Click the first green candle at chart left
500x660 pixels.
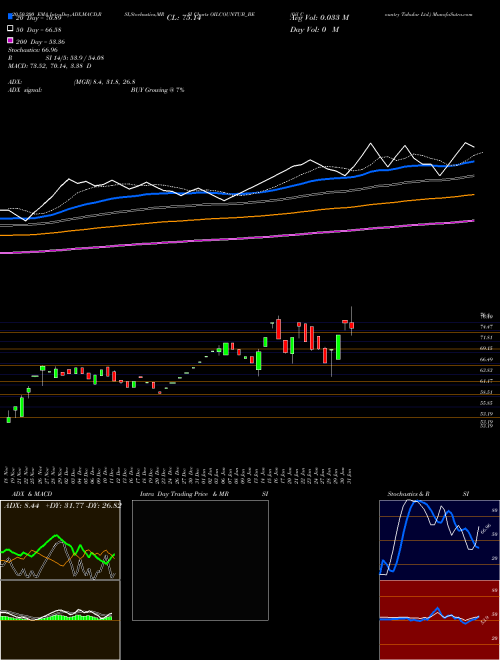[8, 419]
